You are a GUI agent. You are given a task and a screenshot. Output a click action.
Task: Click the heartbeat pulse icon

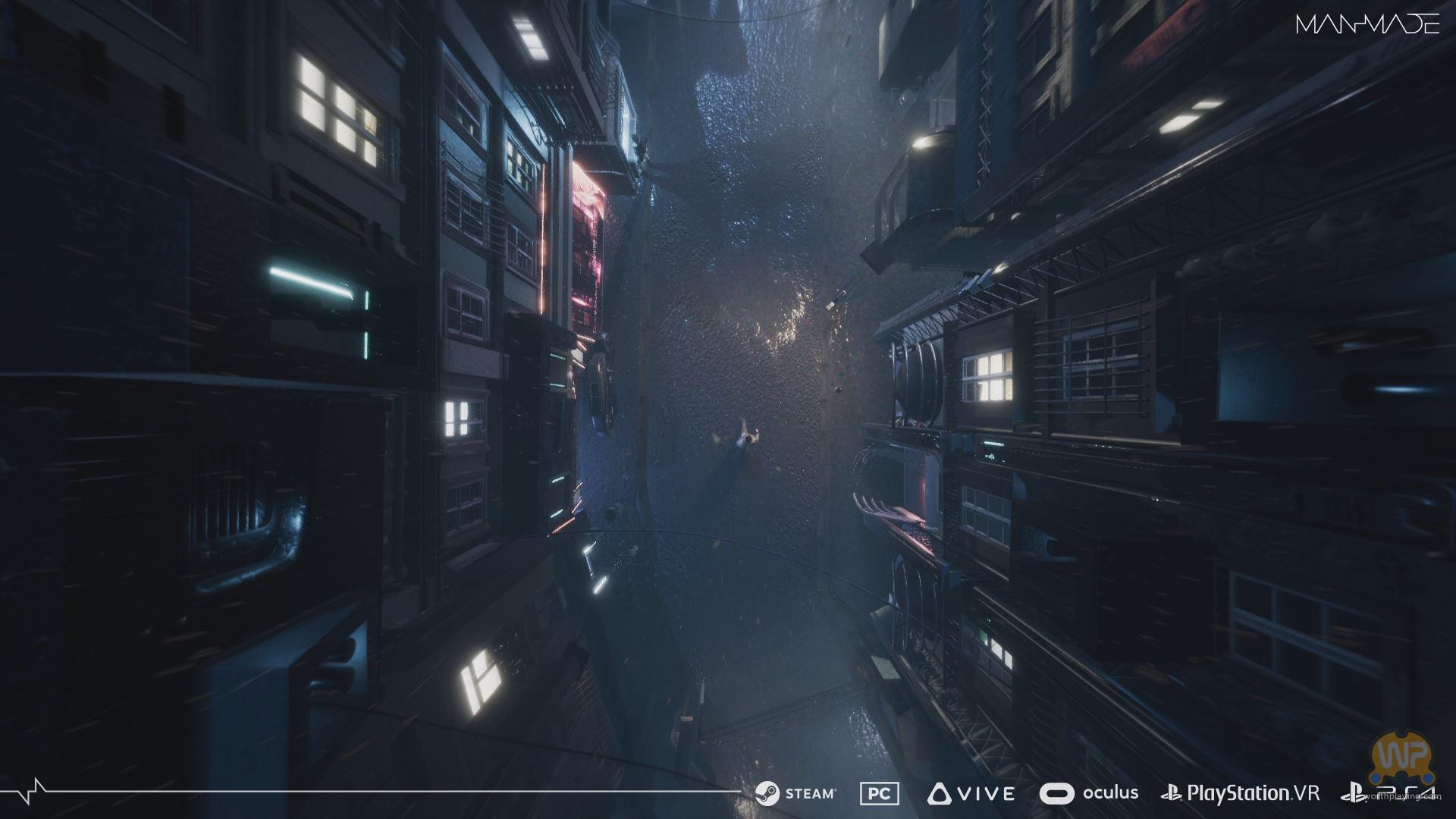pyautogui.click(x=30, y=790)
